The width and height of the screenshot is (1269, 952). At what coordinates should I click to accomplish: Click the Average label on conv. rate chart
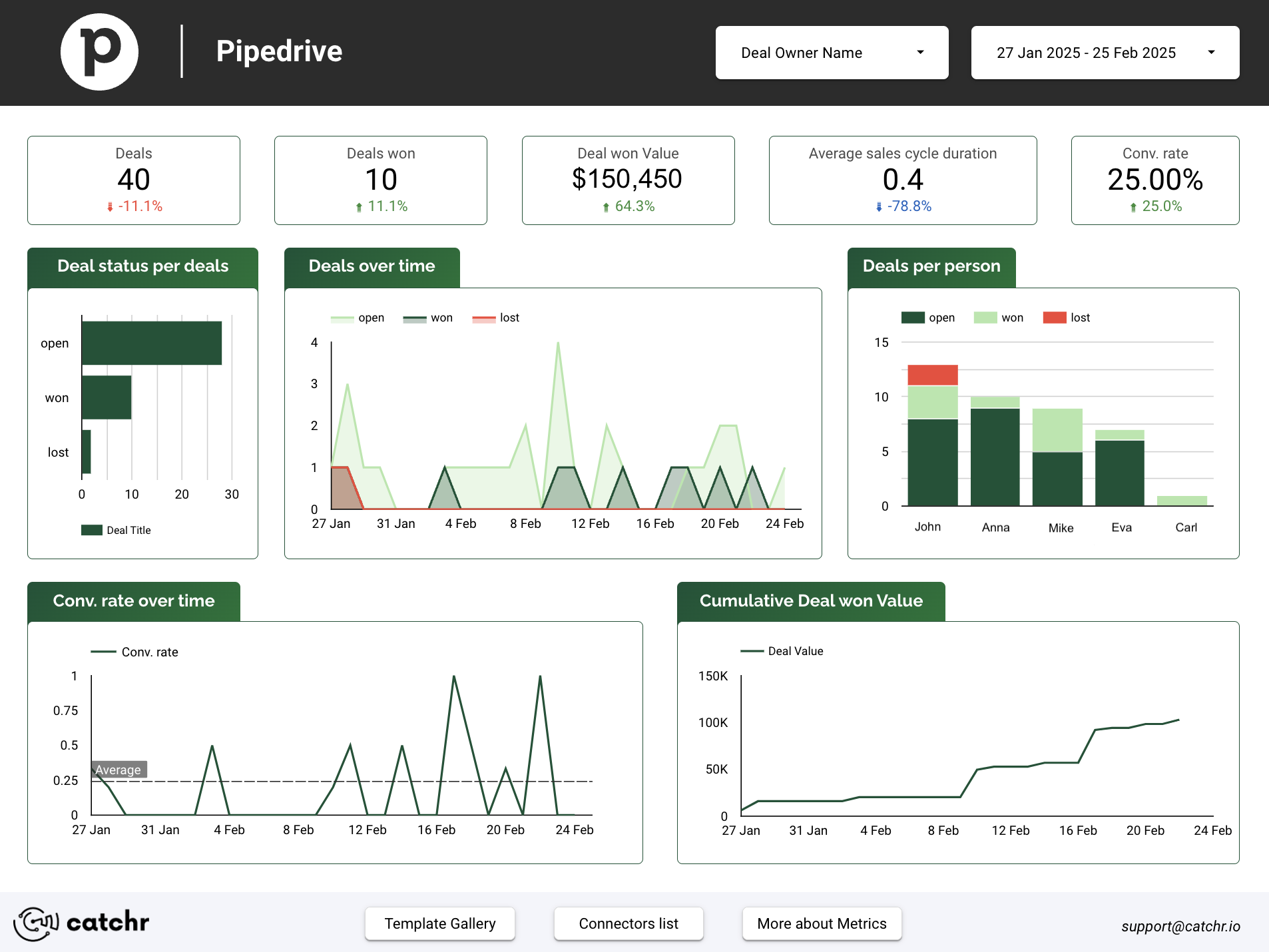[x=119, y=770]
